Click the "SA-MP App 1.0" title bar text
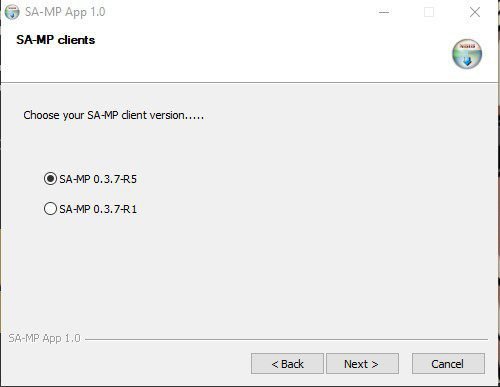Screen dimensions: 500x387 (x=65, y=12)
